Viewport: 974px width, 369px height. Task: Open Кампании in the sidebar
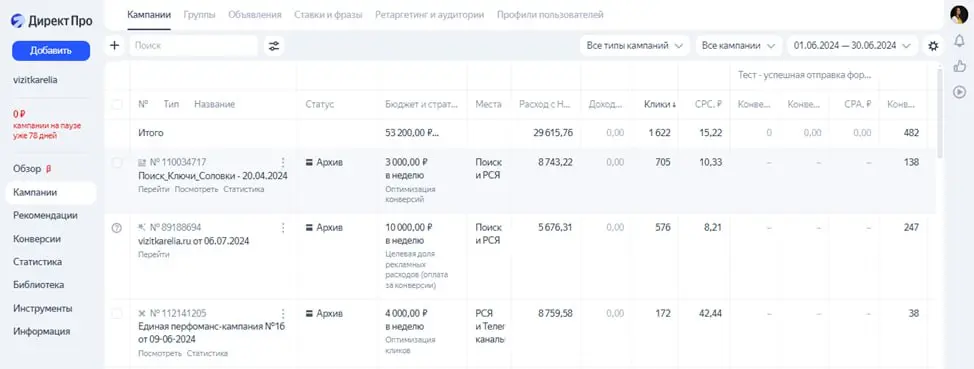click(51, 193)
